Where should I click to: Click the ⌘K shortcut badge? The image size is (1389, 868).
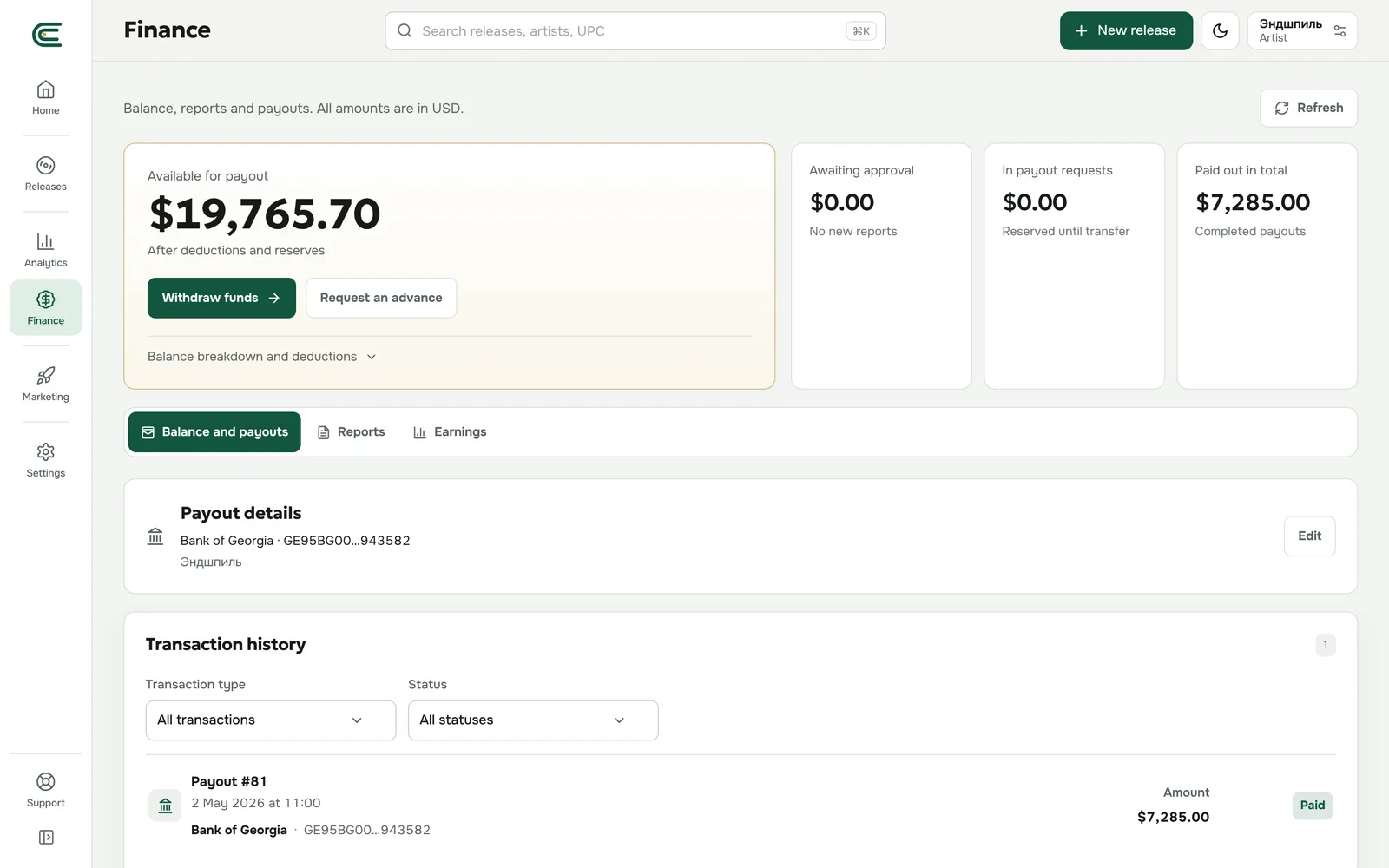point(861,31)
